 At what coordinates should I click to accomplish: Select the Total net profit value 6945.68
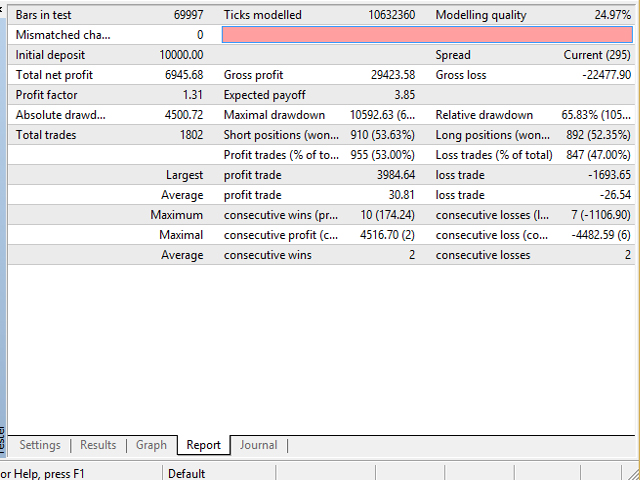(184, 75)
